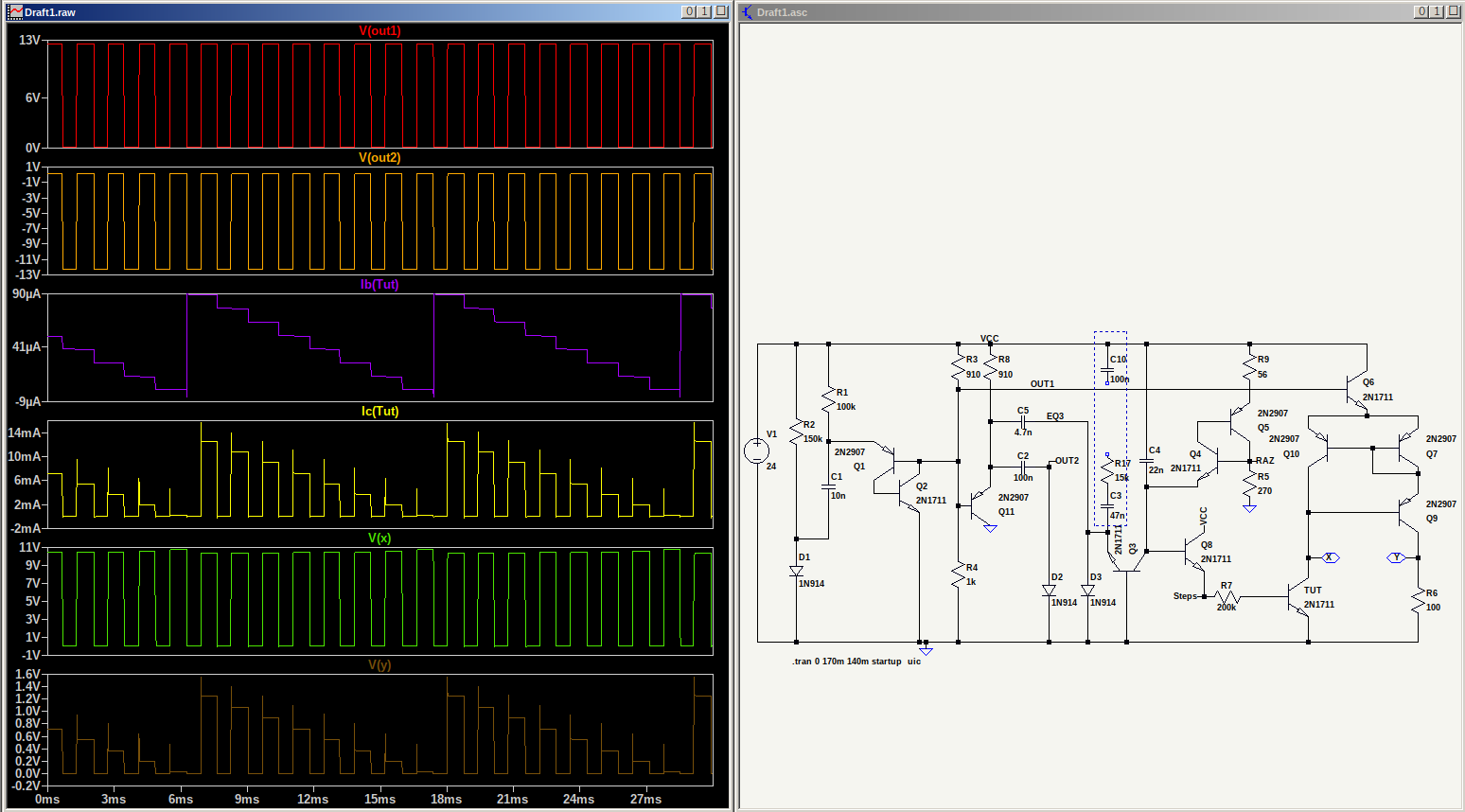Click the V1 voltage source symbol

757,450
